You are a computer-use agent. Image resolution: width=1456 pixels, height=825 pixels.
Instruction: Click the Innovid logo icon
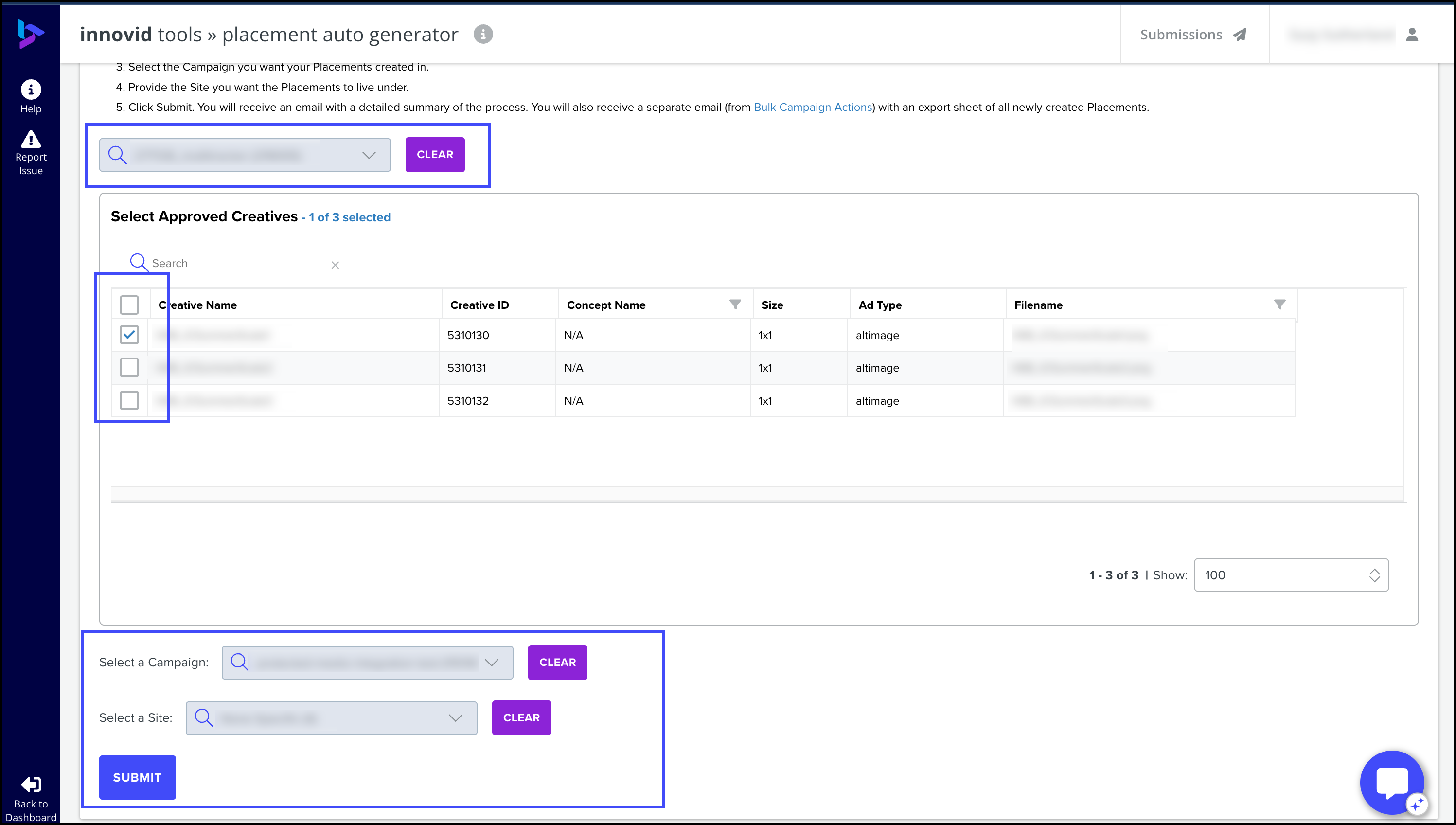[30, 34]
